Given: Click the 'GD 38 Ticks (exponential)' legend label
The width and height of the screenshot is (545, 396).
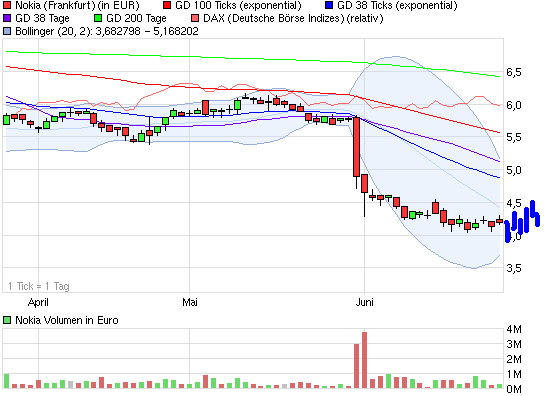Looking at the screenshot, I should tap(397, 6).
